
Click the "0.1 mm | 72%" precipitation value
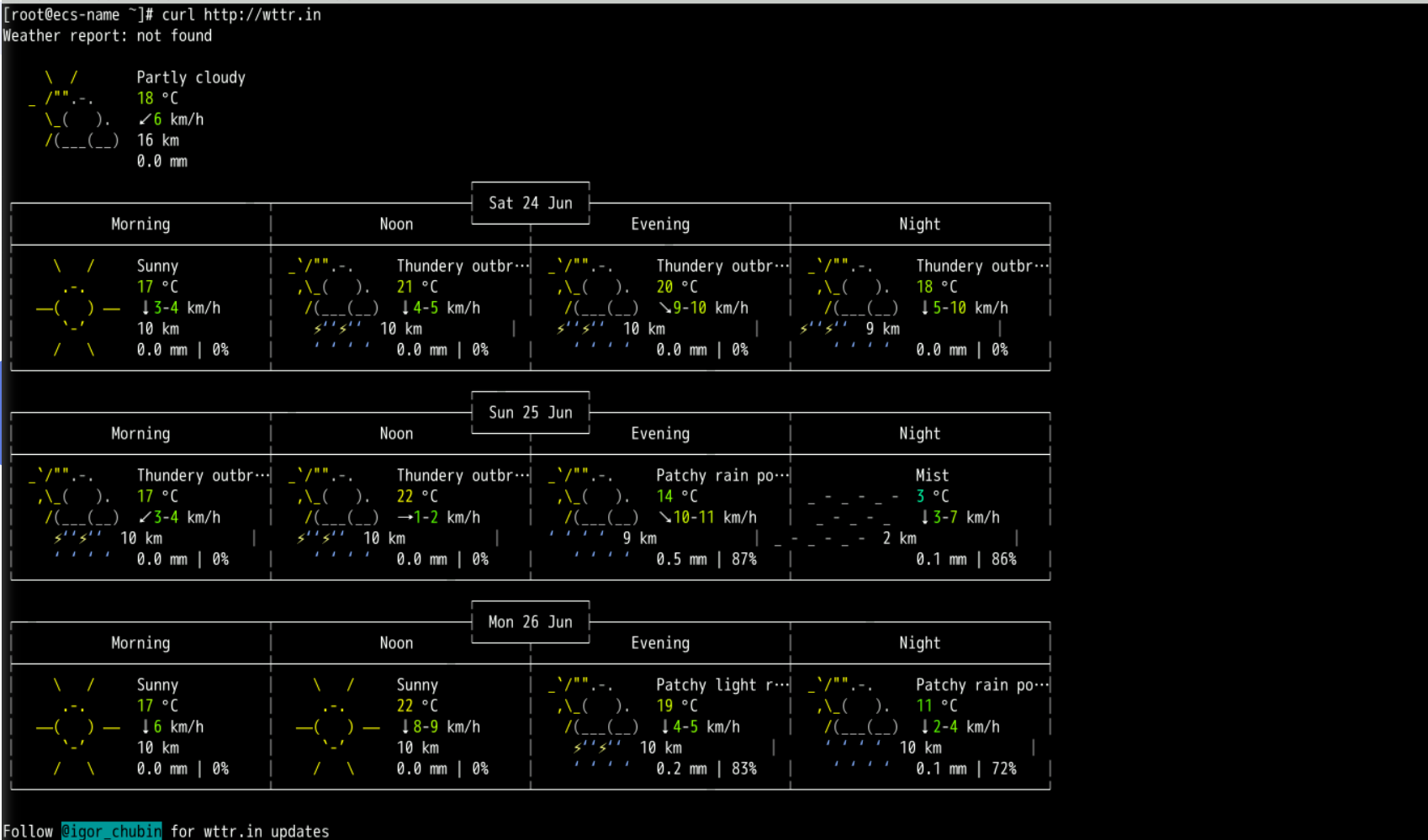tap(966, 769)
